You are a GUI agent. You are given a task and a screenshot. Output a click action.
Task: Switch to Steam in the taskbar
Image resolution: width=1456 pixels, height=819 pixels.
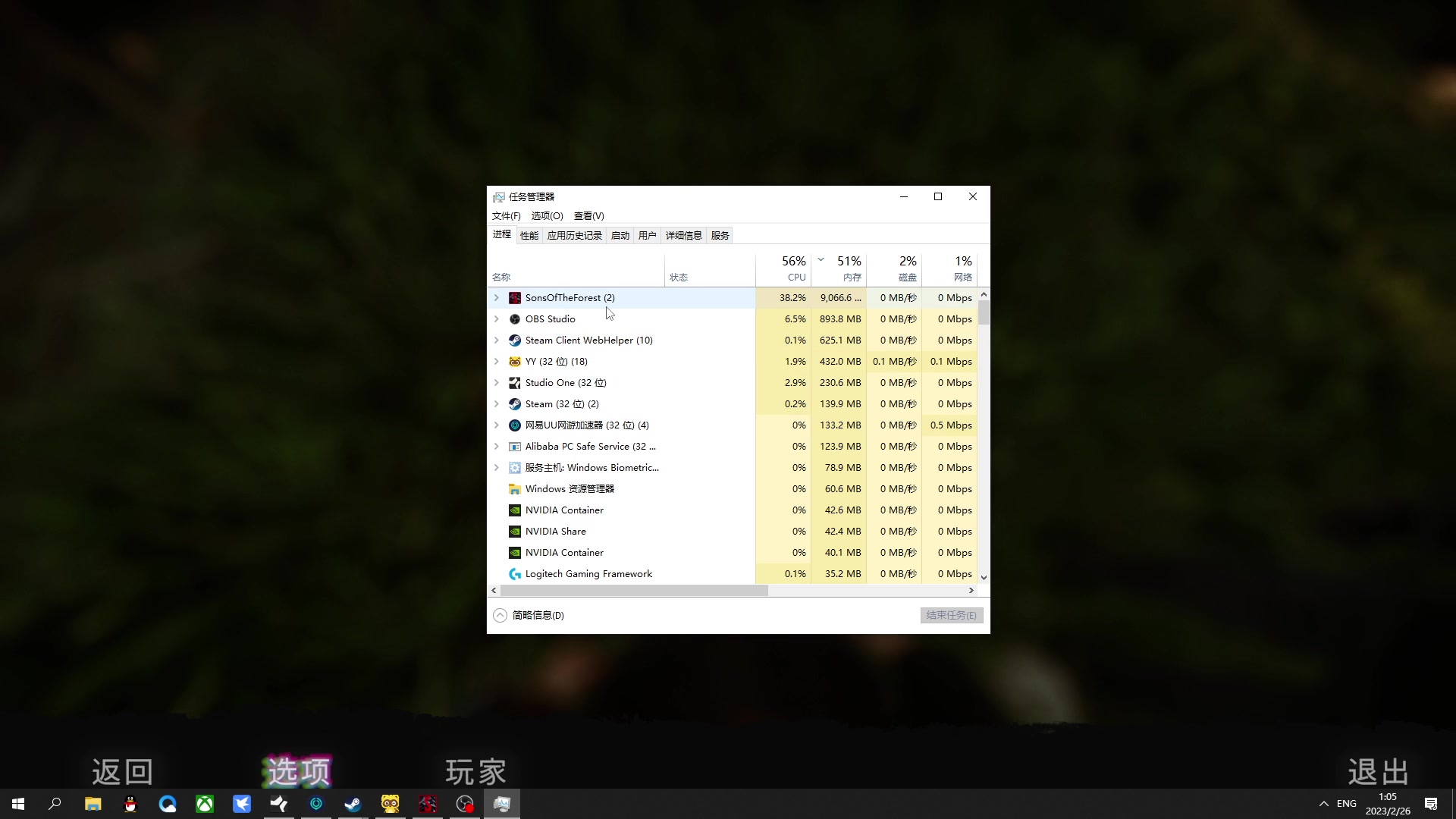[x=353, y=804]
